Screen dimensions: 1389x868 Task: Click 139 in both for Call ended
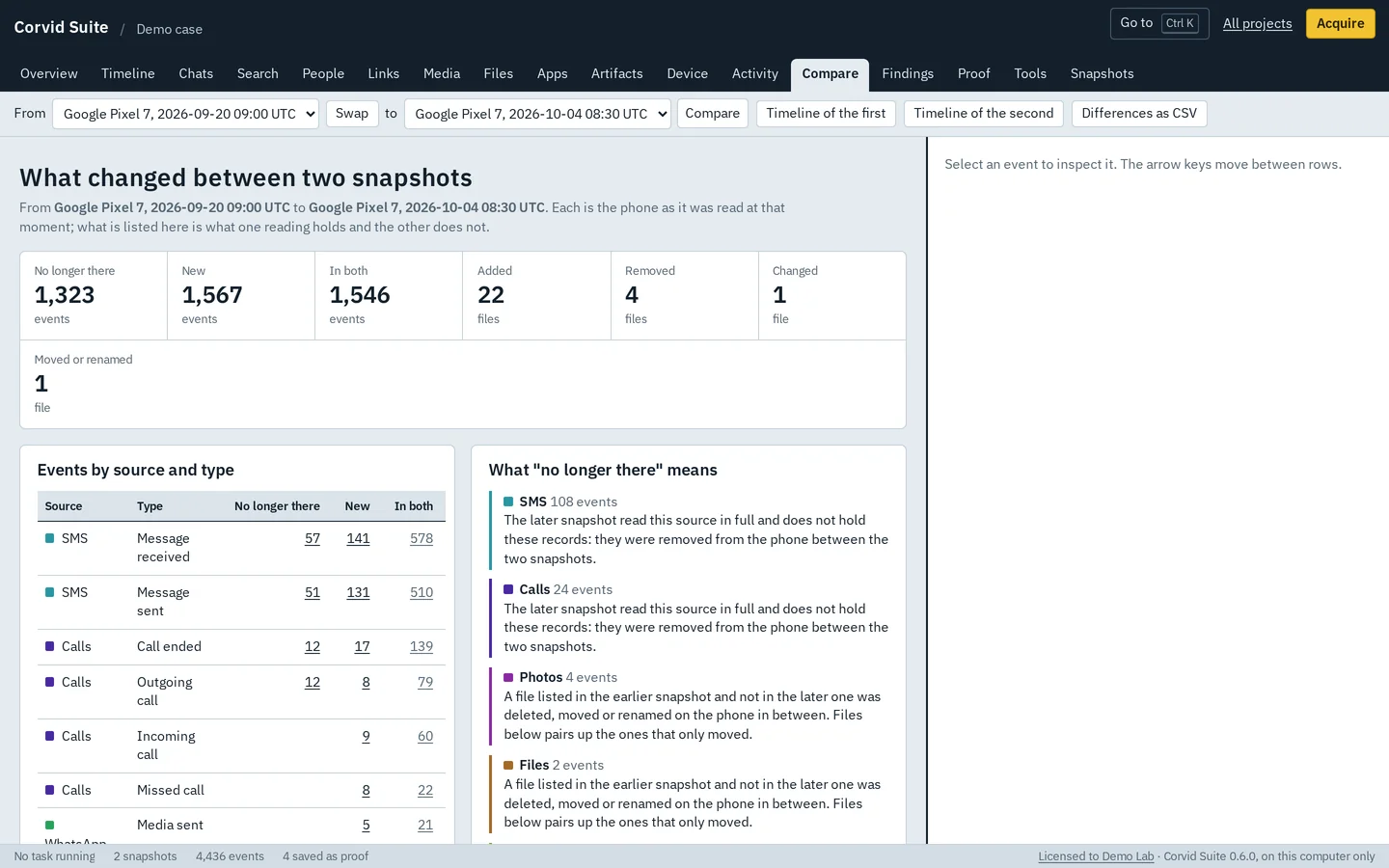(x=422, y=647)
